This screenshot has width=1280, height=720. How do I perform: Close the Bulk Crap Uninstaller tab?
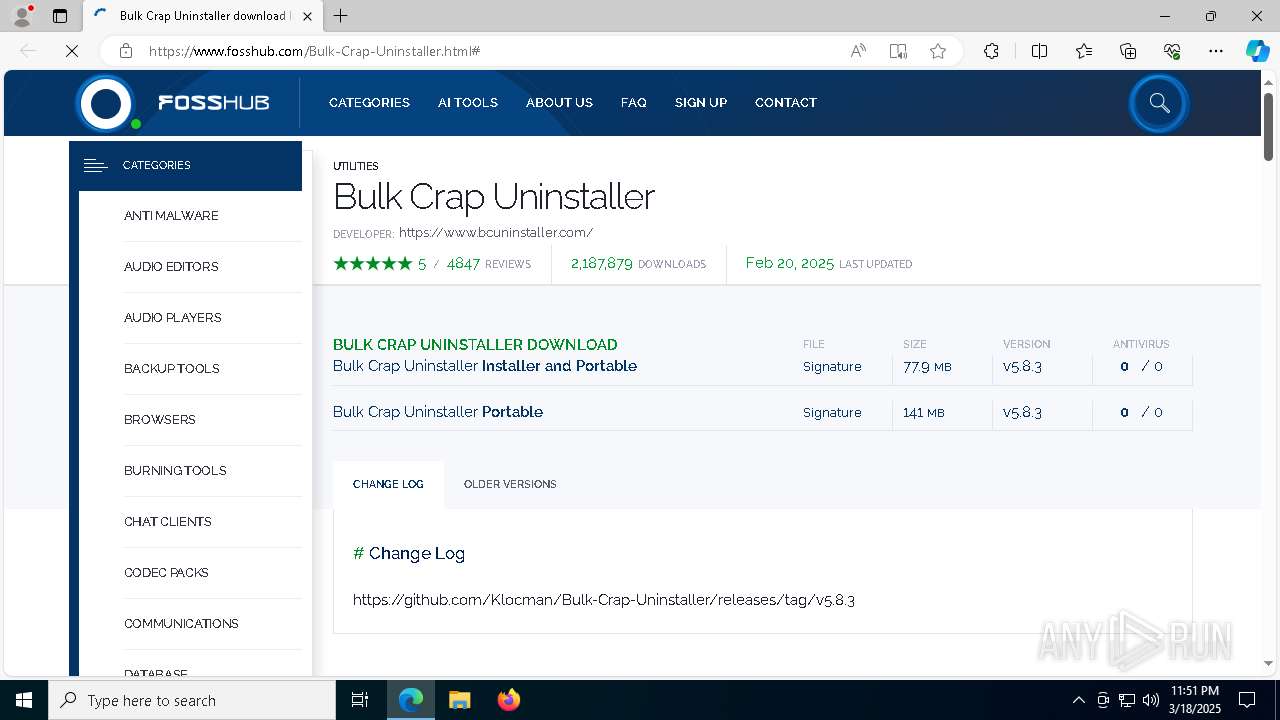click(x=308, y=16)
